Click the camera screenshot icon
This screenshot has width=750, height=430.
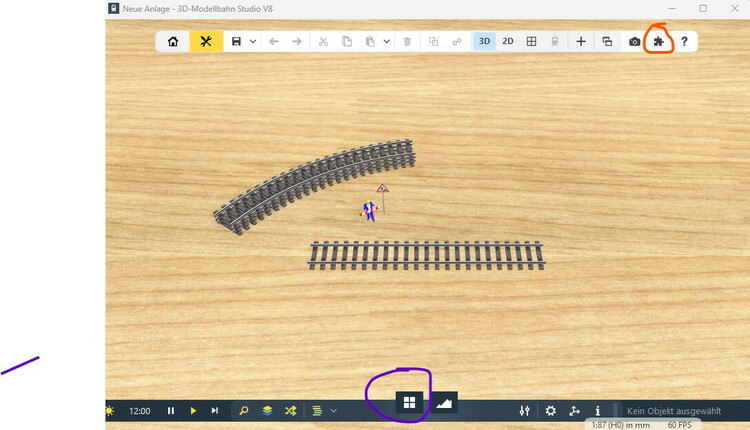coord(635,42)
